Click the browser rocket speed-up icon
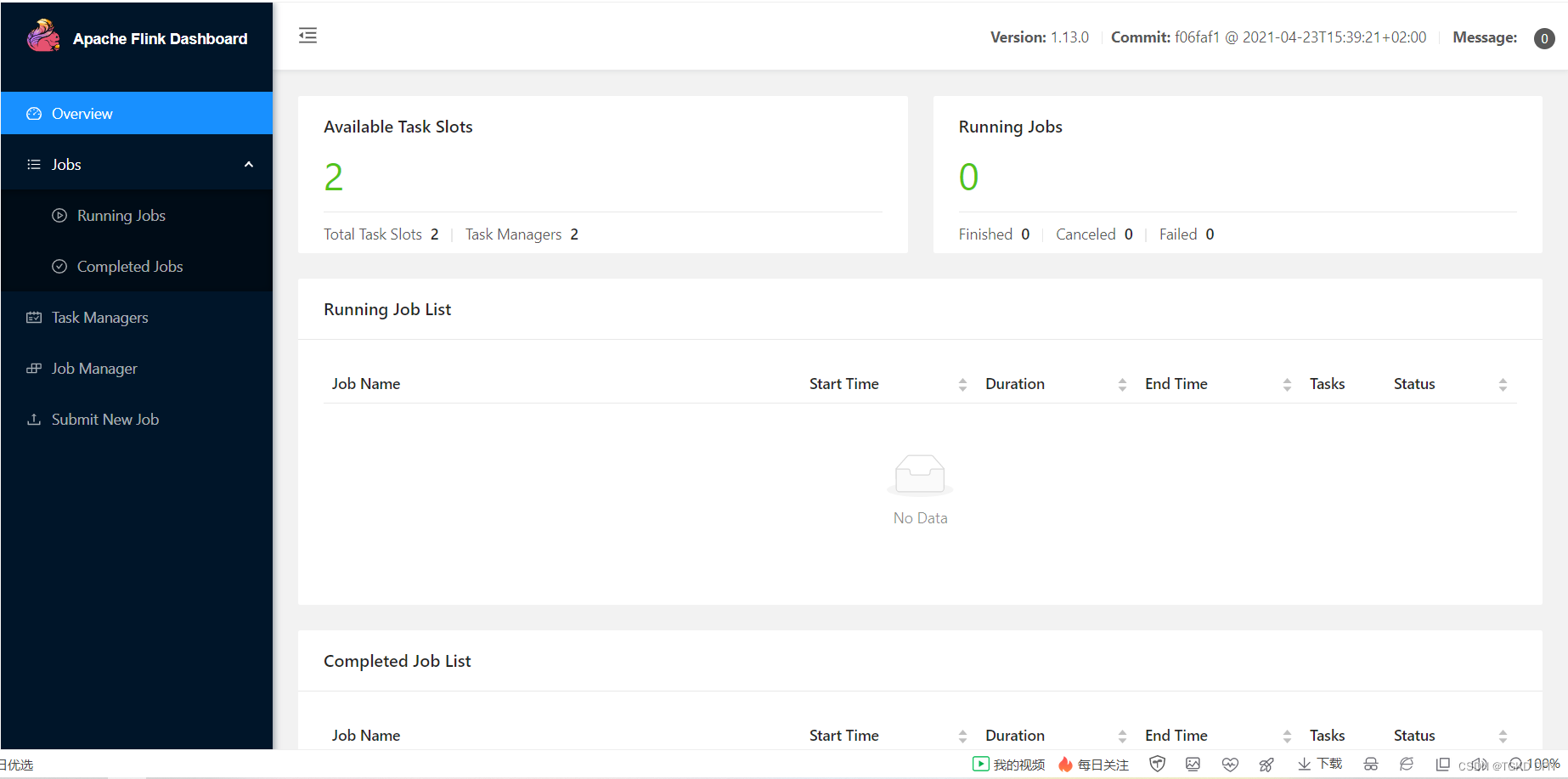 (1266, 765)
